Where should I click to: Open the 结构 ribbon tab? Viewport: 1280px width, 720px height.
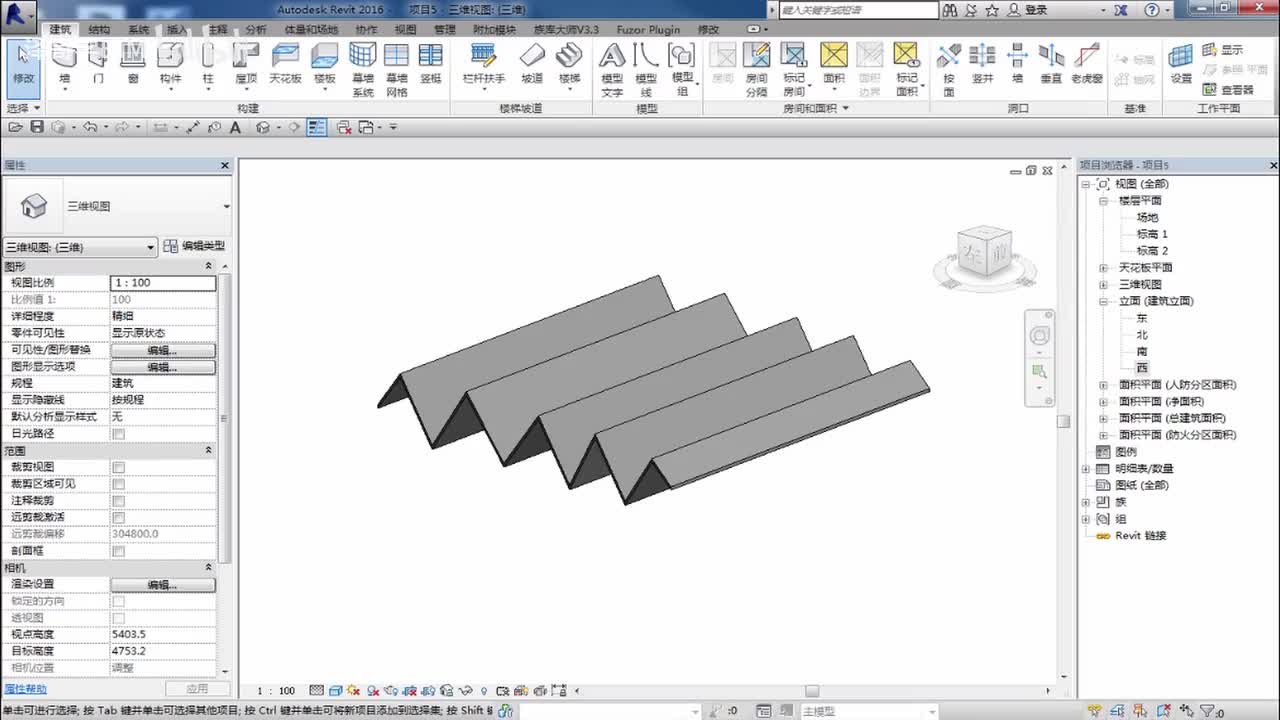[99, 30]
